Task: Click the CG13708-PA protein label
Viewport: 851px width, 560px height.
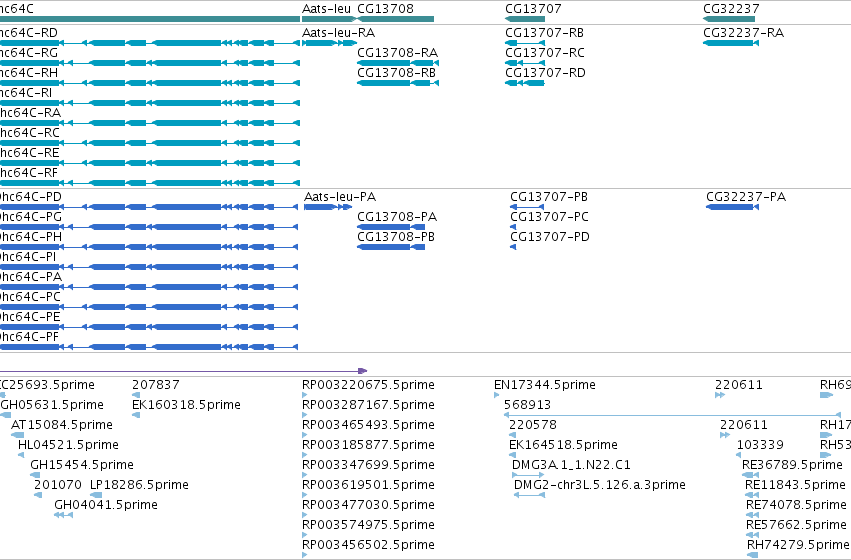Action: pyautogui.click(x=397, y=217)
